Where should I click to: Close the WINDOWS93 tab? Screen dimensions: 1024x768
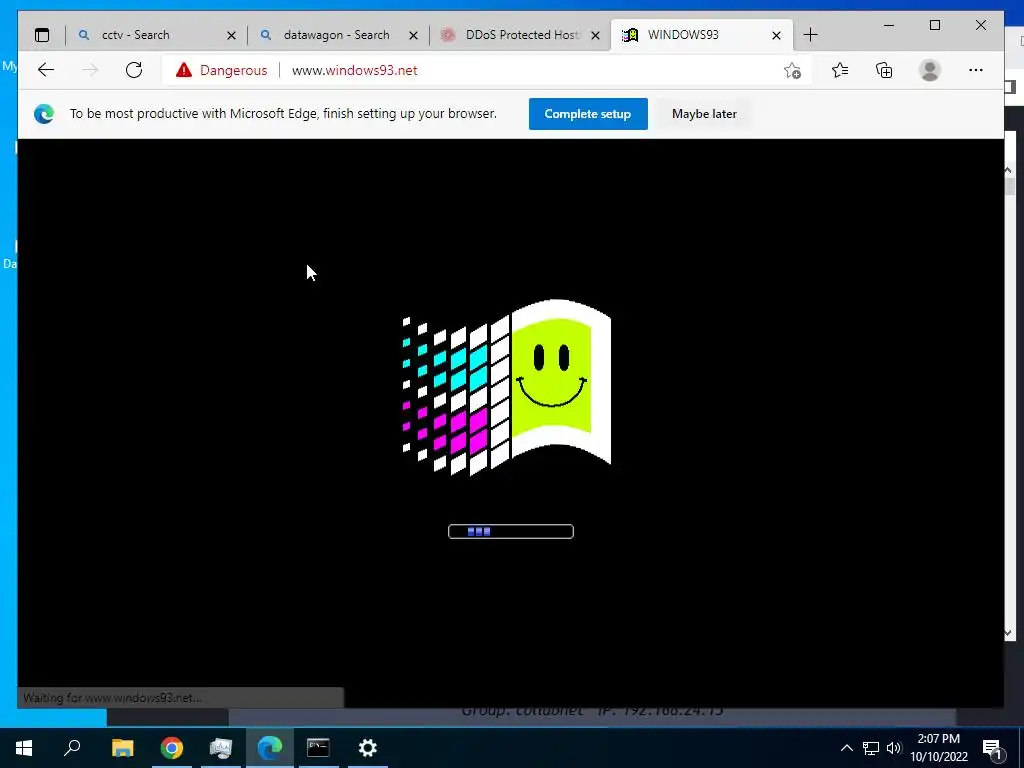[x=776, y=35]
